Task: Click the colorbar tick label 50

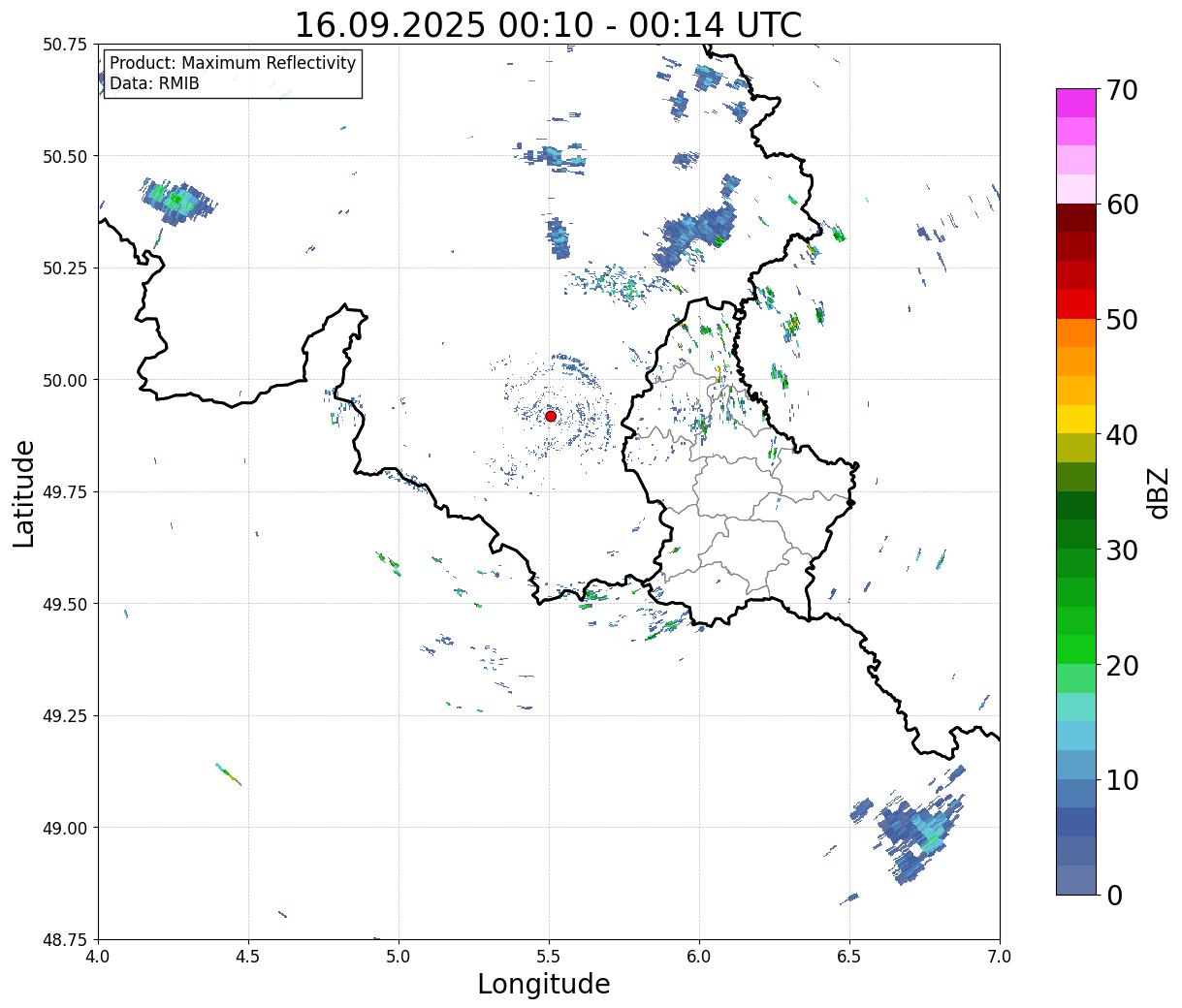Action: point(1121,320)
